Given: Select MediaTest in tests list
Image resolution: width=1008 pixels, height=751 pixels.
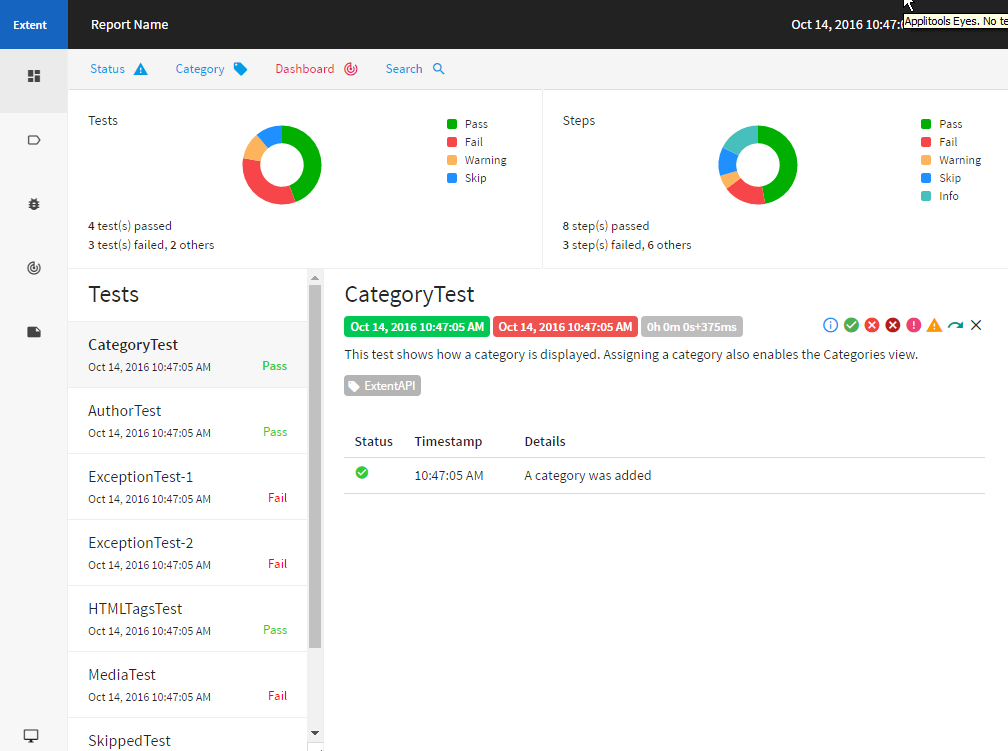Looking at the screenshot, I should [188, 685].
